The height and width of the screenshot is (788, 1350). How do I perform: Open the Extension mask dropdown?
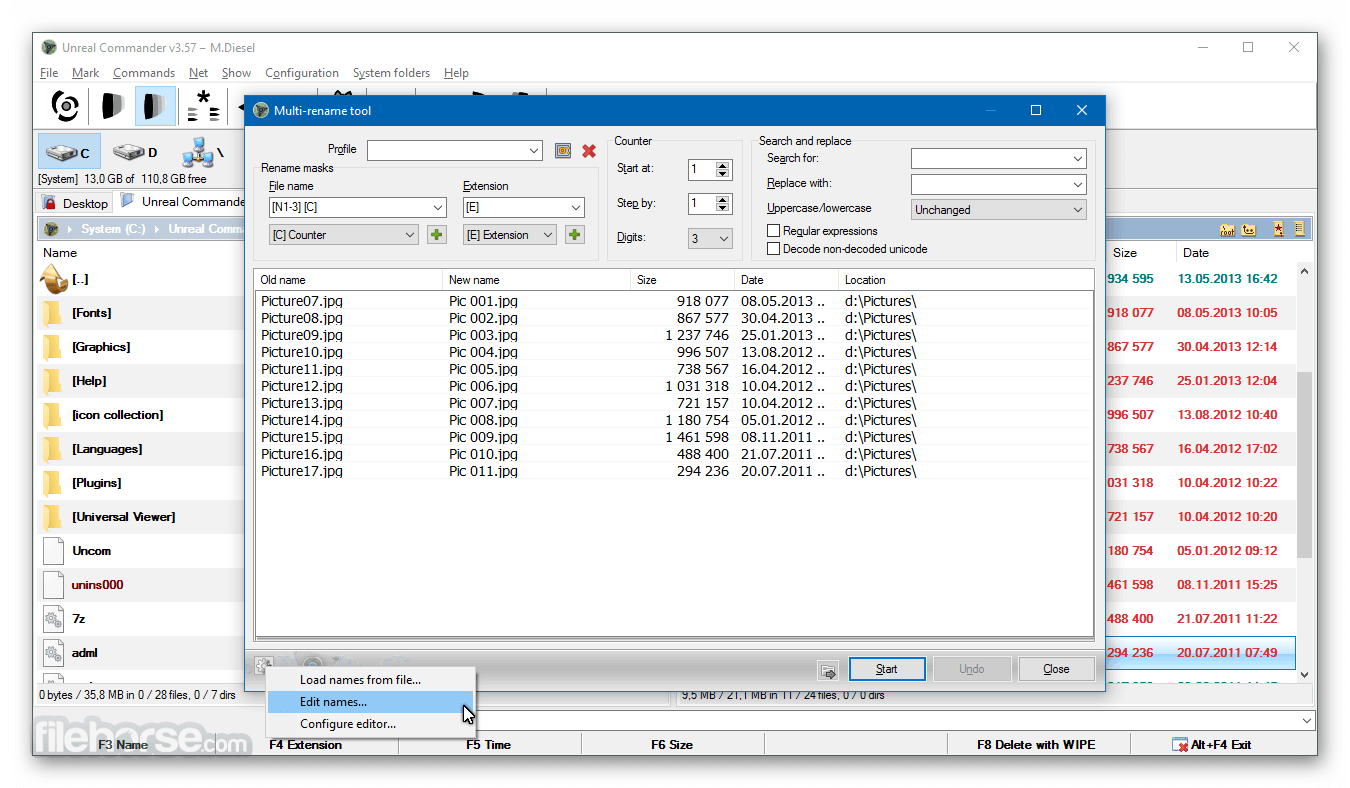[575, 208]
